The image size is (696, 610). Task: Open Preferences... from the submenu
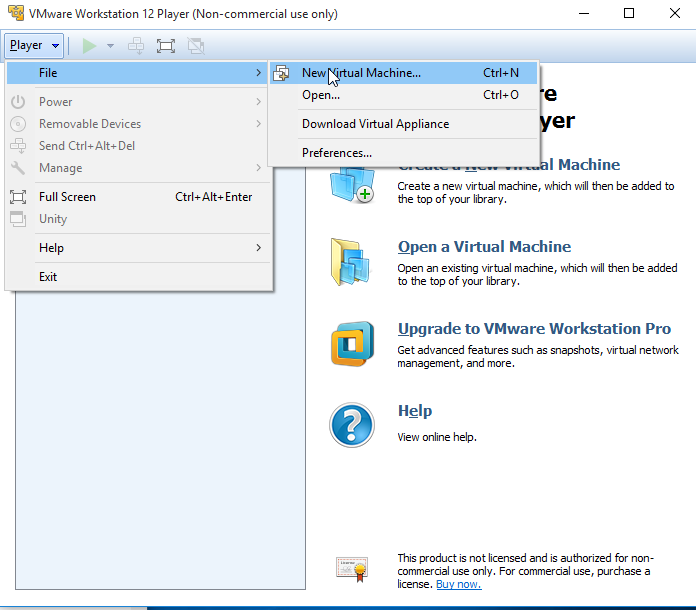[x=403, y=153]
